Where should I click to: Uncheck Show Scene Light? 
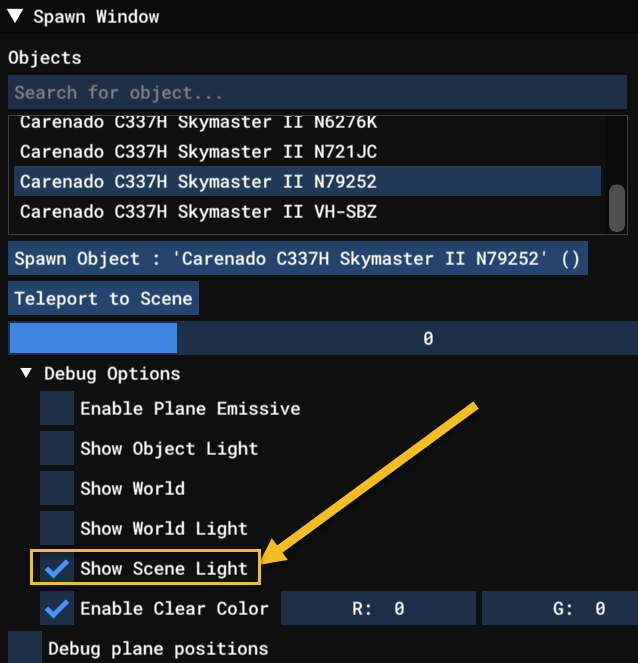57,569
